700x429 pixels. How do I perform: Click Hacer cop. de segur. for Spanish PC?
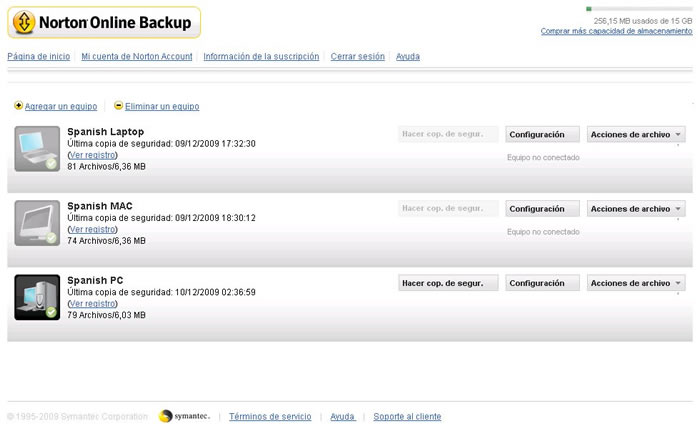(448, 283)
